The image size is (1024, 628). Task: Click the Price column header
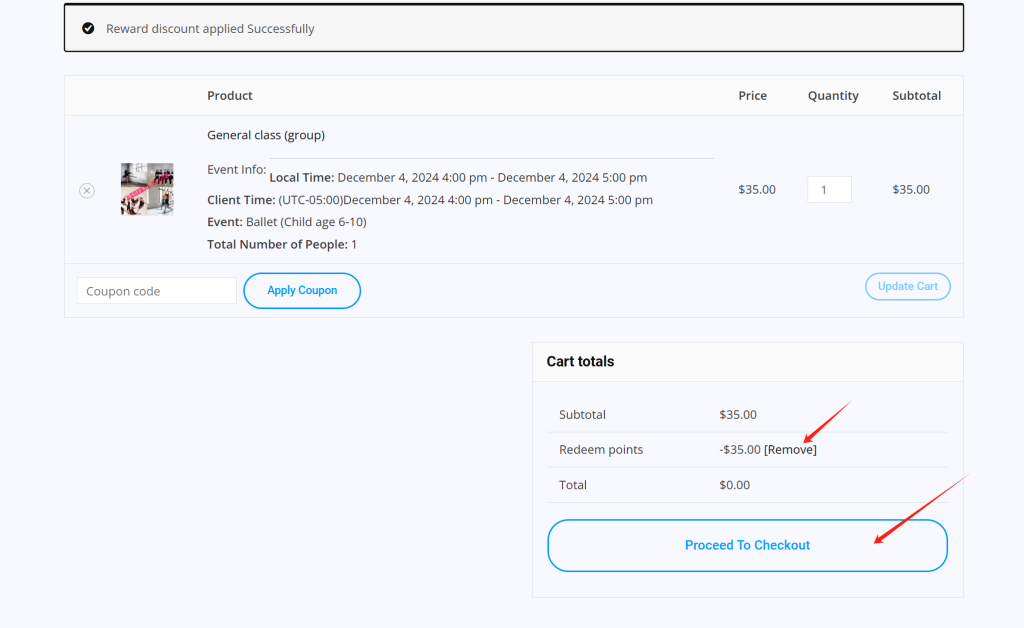pos(752,96)
